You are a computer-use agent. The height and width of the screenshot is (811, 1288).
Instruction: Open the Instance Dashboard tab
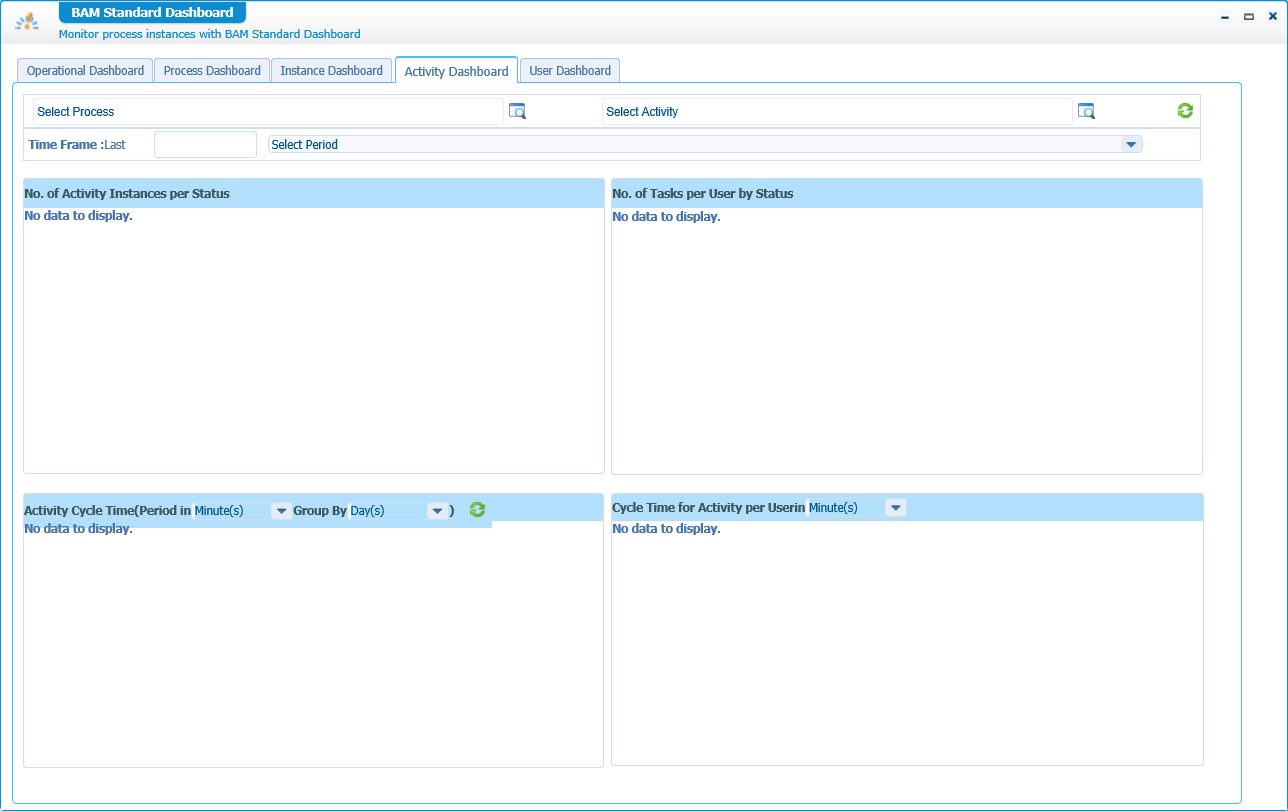tap(331, 71)
